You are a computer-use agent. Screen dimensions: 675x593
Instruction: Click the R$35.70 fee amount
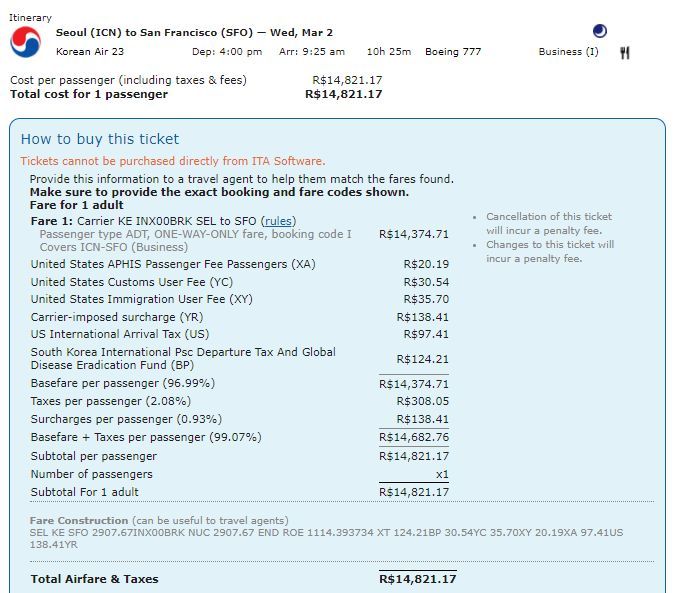426,299
